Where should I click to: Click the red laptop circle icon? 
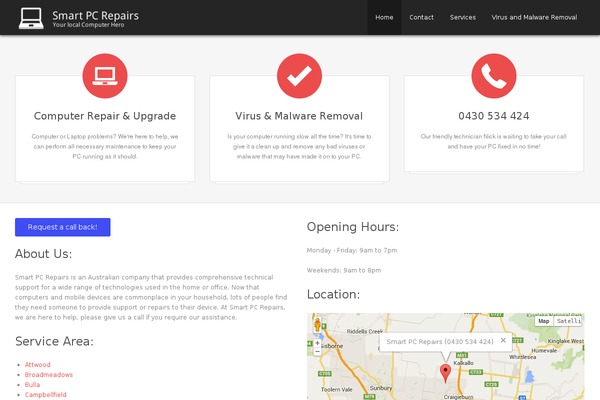(x=105, y=76)
